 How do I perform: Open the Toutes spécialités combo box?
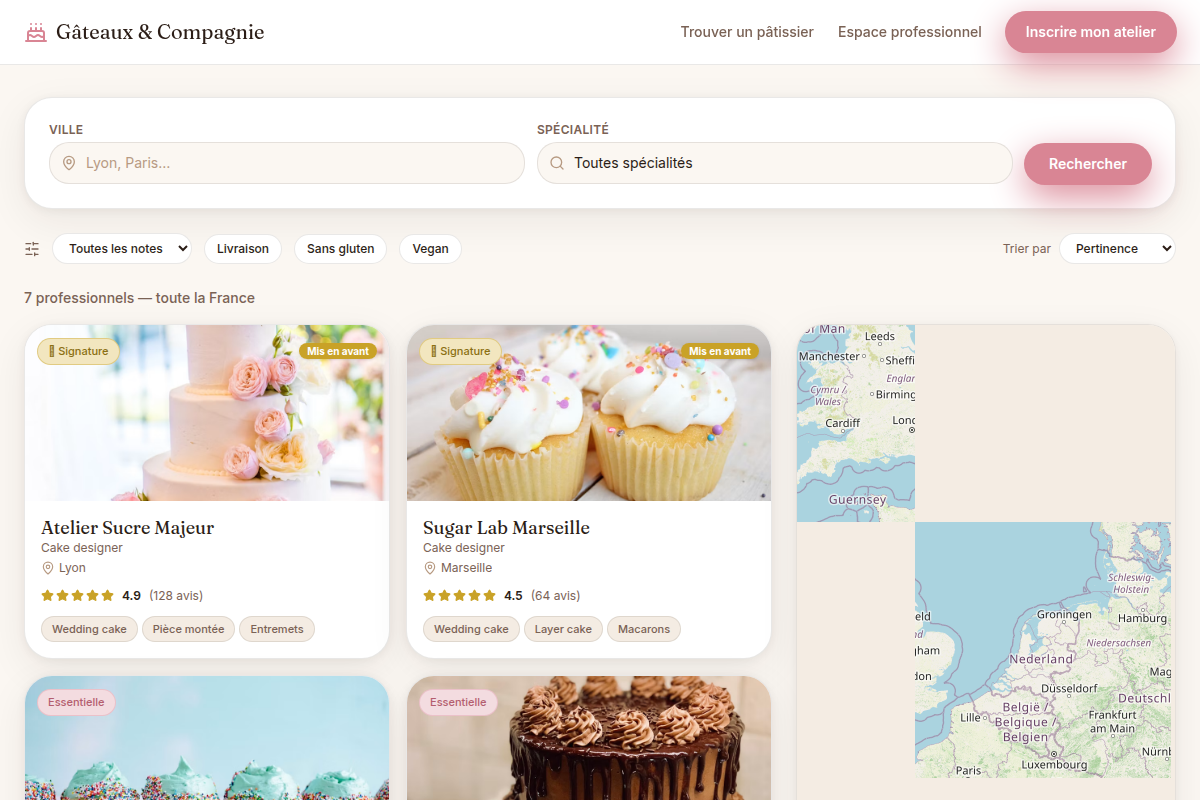click(x=775, y=163)
